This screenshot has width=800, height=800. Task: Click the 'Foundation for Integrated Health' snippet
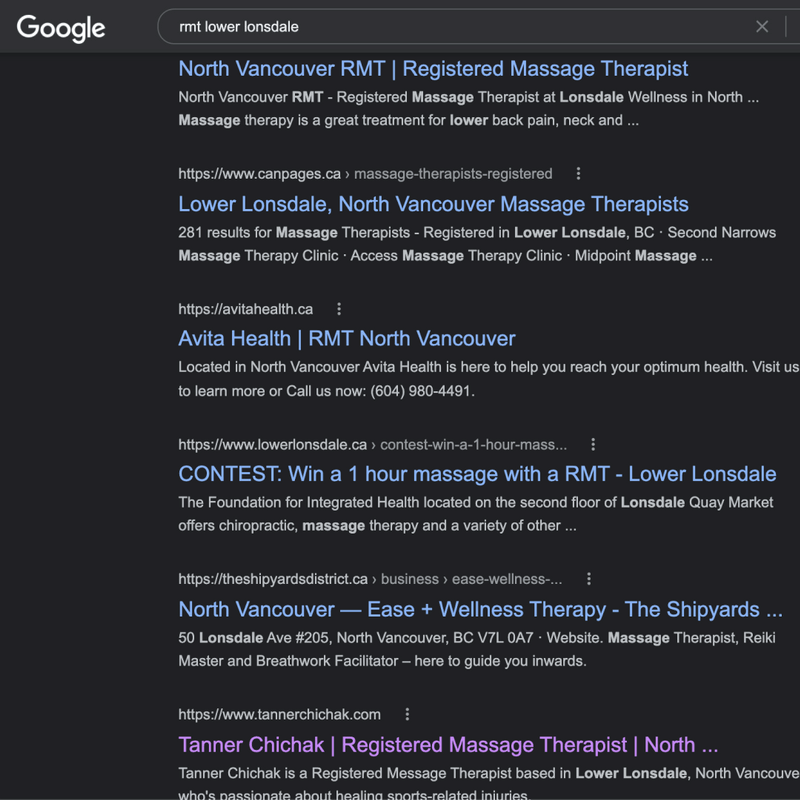pos(476,514)
